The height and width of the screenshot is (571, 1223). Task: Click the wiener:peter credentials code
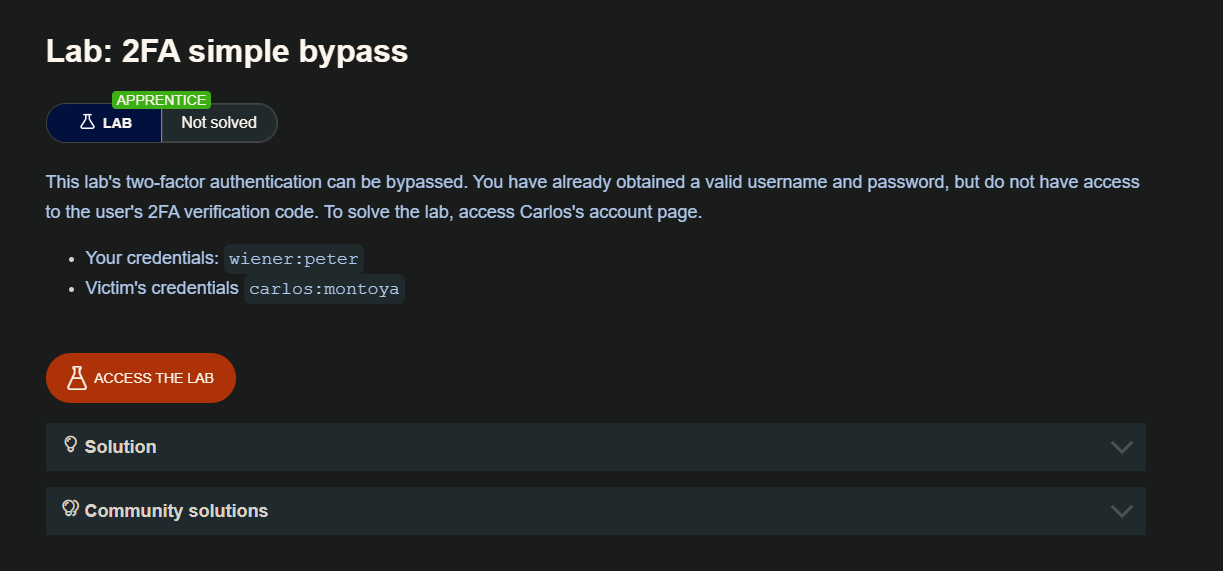click(x=293, y=259)
